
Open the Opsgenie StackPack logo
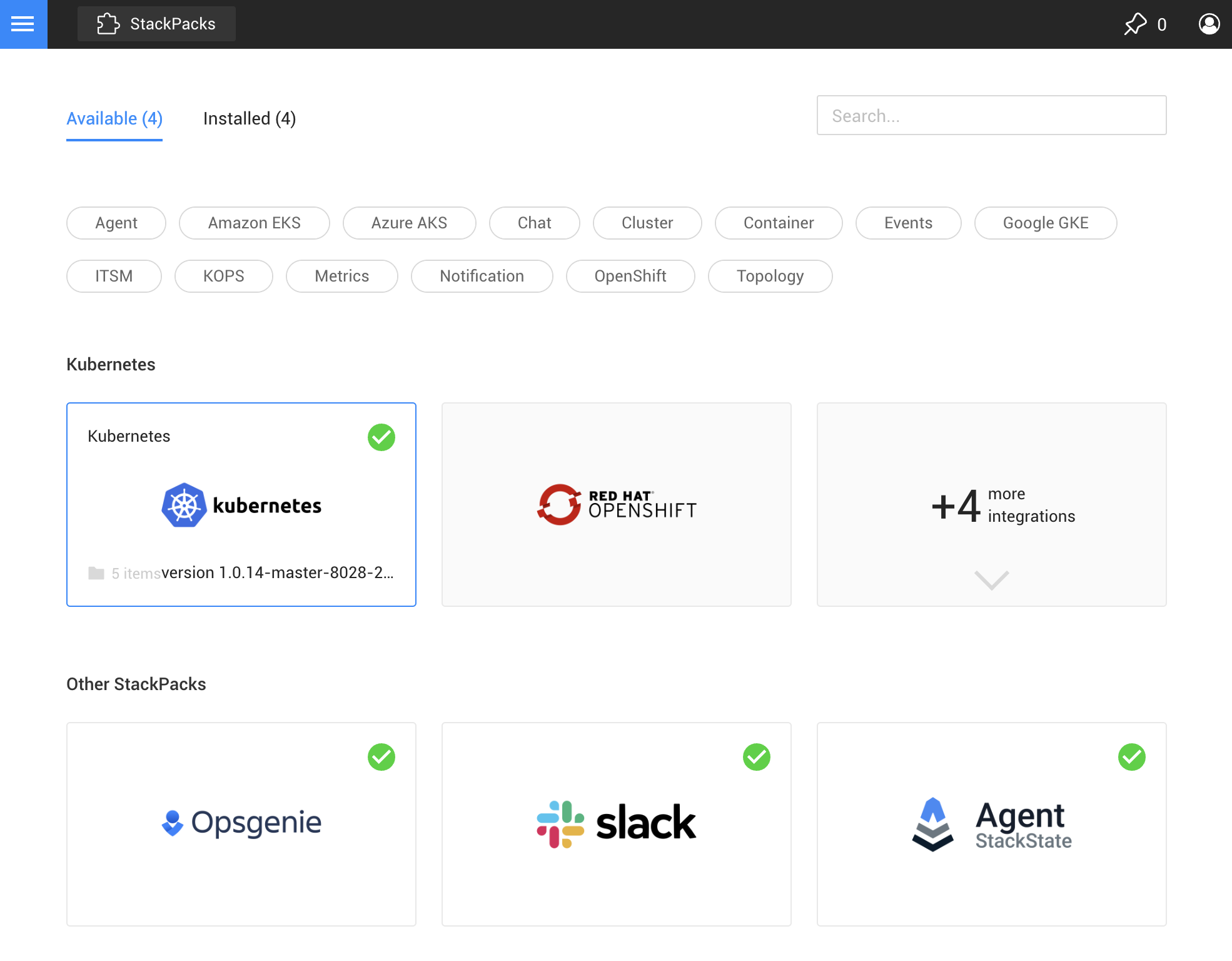241,822
